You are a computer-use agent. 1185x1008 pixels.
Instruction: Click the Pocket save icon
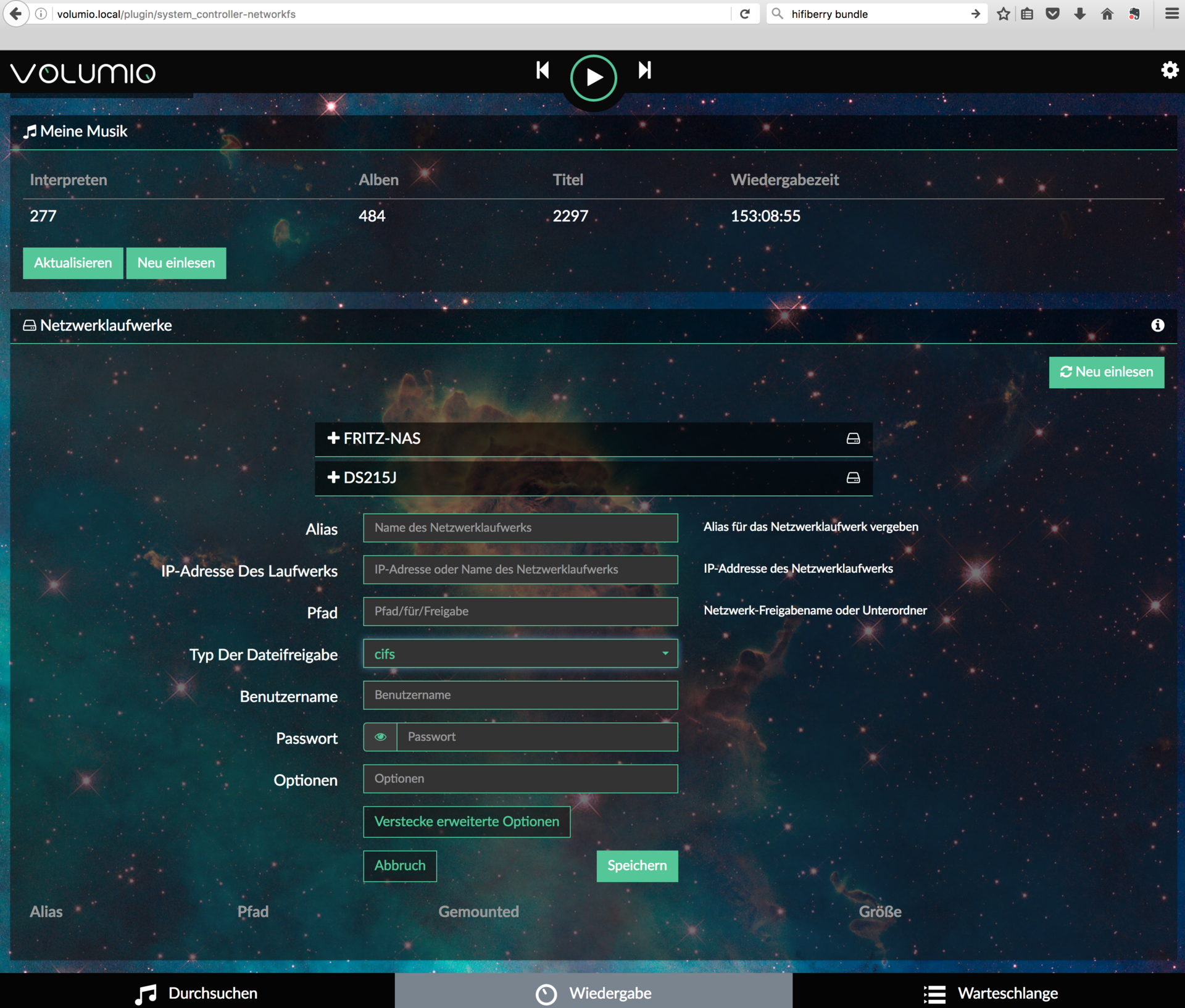[1053, 14]
